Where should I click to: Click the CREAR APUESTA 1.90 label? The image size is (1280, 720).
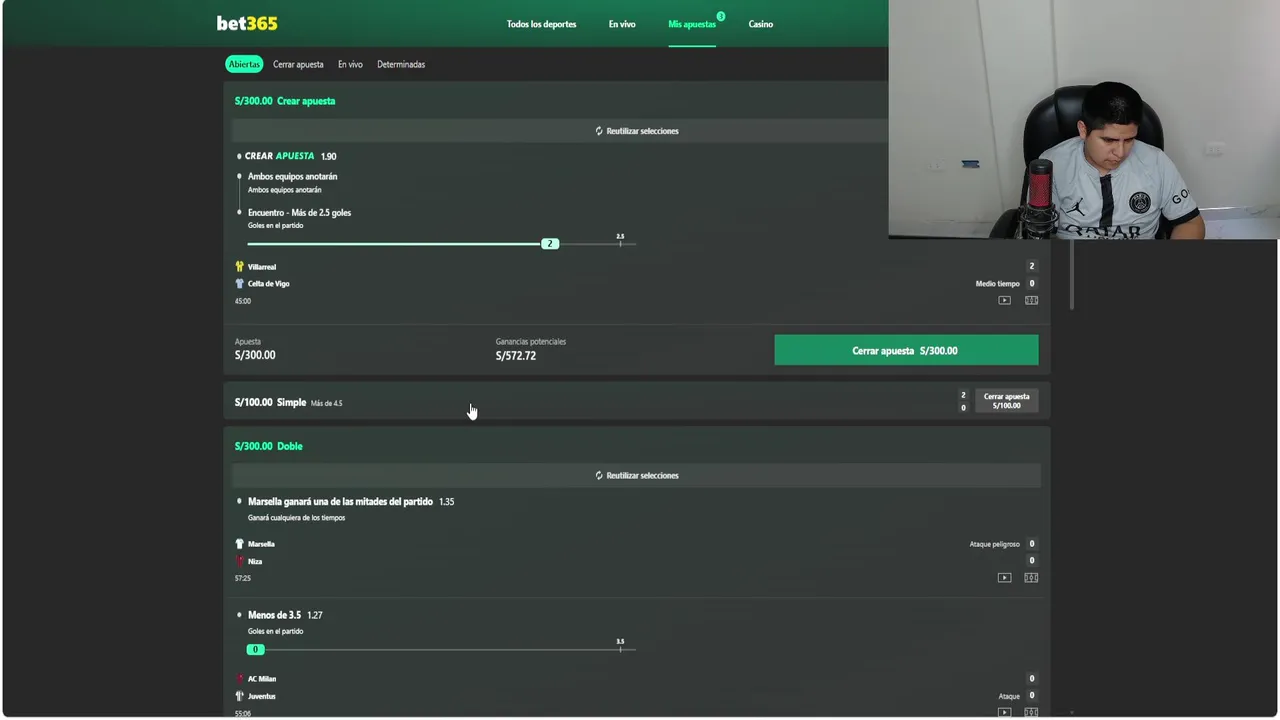(x=291, y=156)
